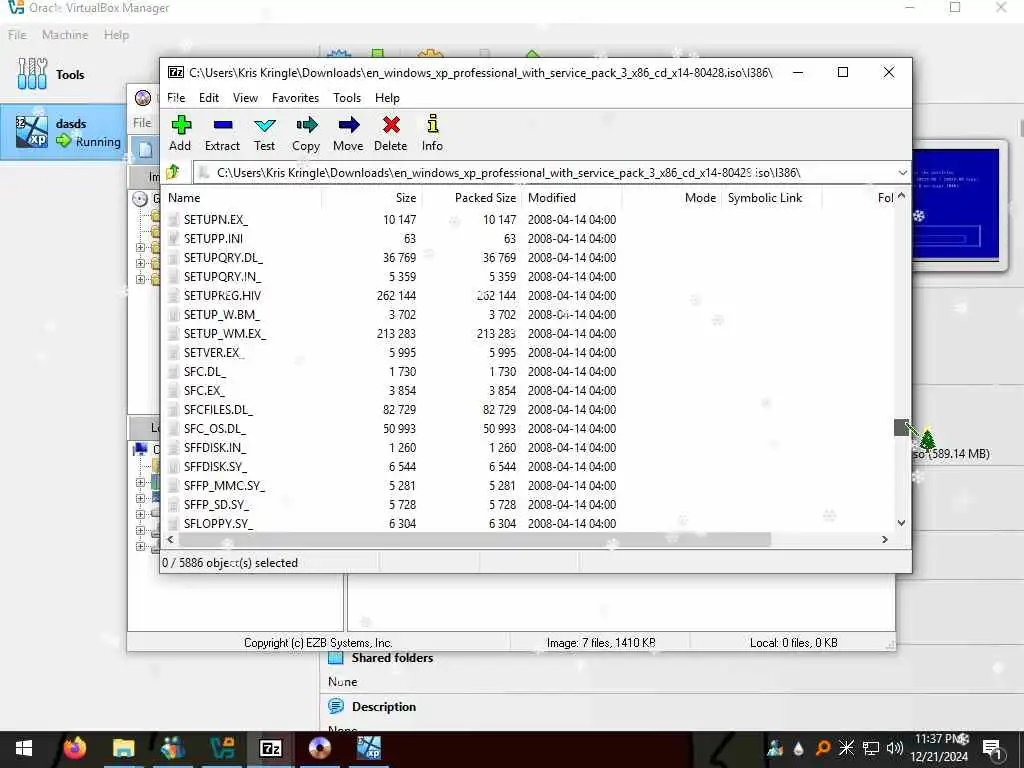Select the dasds virtual machine entry

pos(64,132)
